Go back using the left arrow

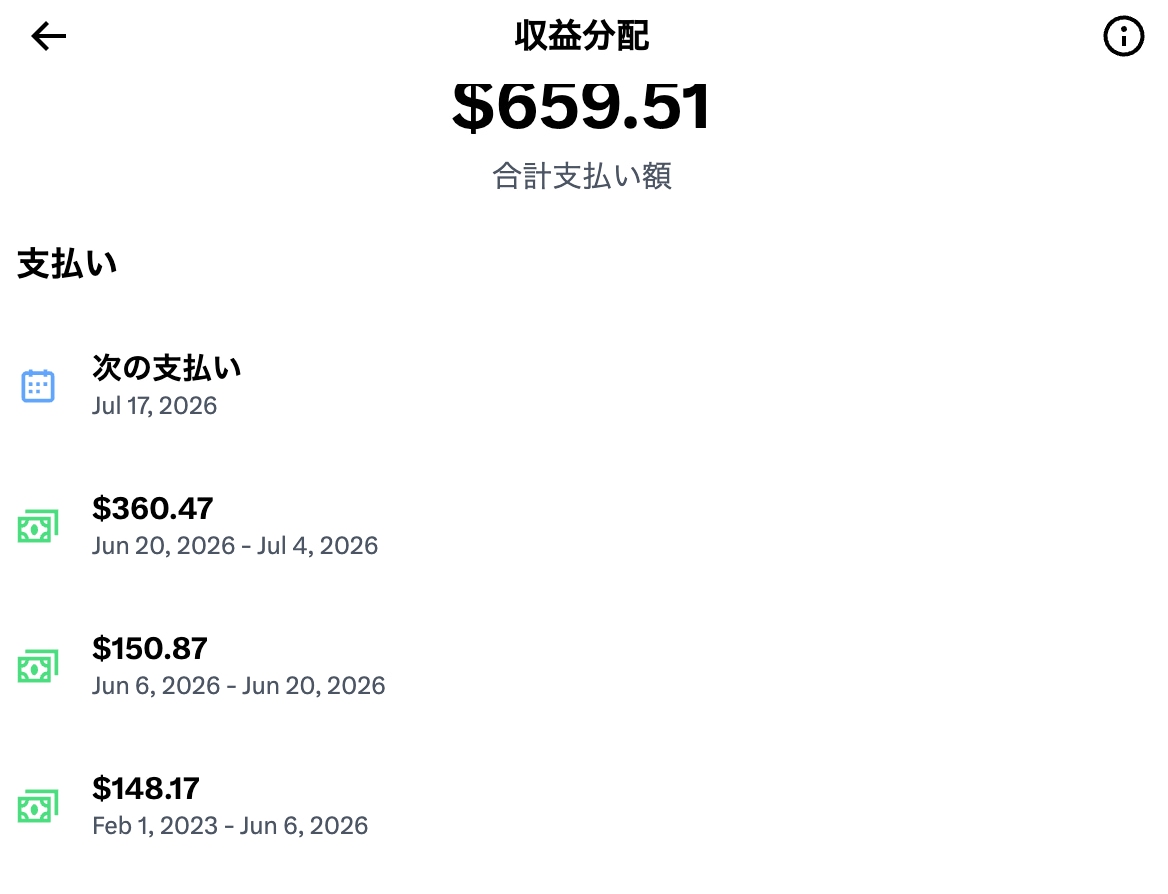click(48, 36)
